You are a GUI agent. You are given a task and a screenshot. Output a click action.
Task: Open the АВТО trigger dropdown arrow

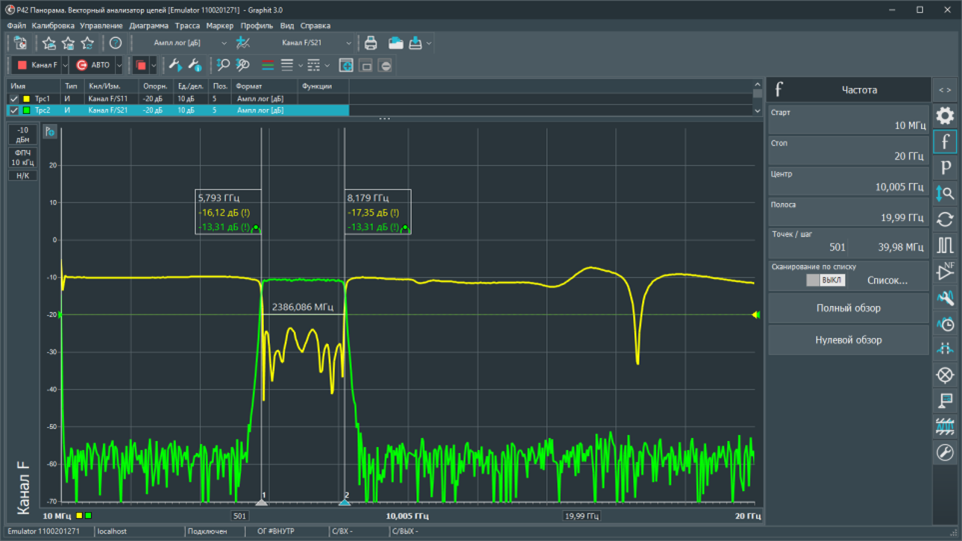tap(119, 65)
